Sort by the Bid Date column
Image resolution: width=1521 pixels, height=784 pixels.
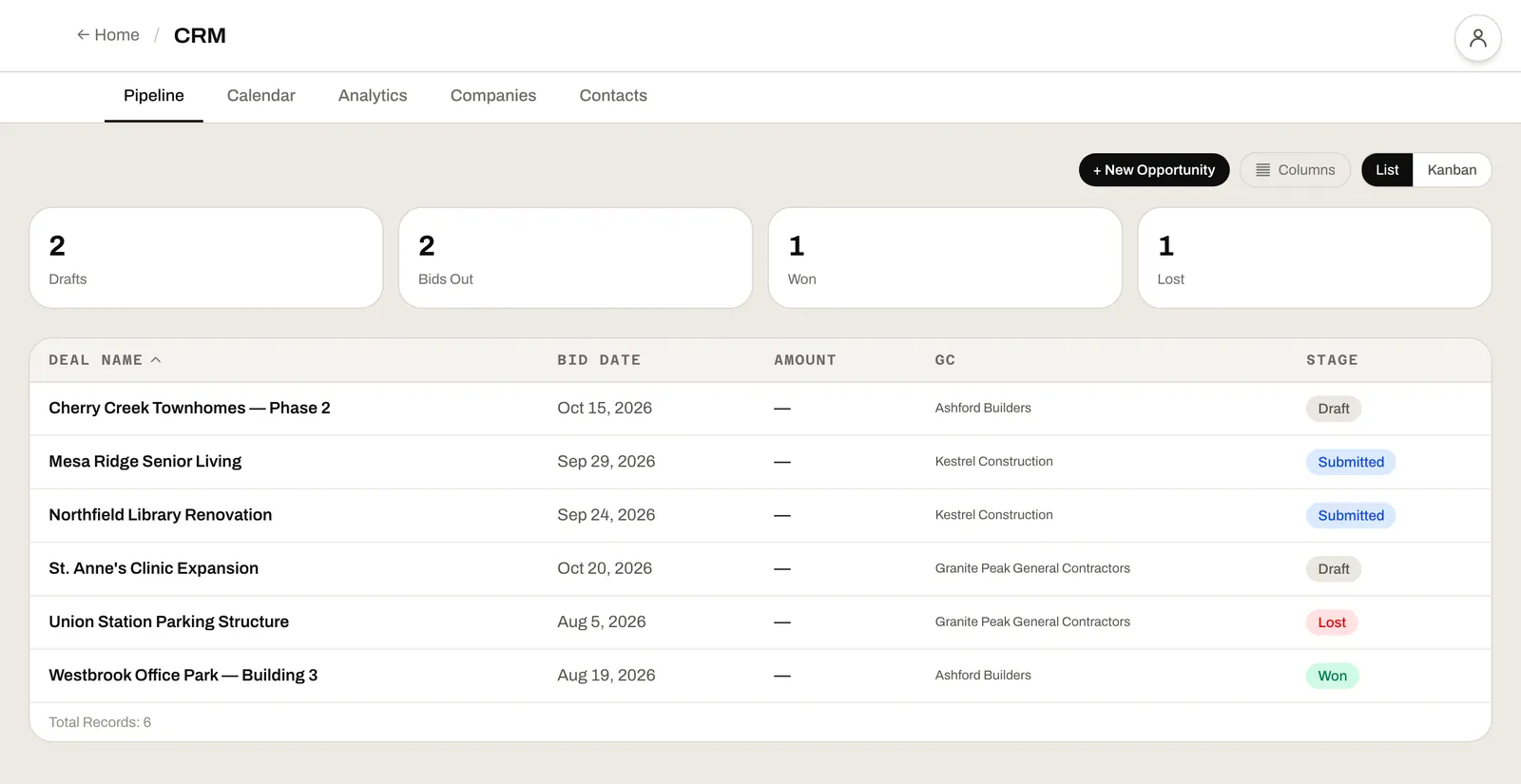pos(599,360)
